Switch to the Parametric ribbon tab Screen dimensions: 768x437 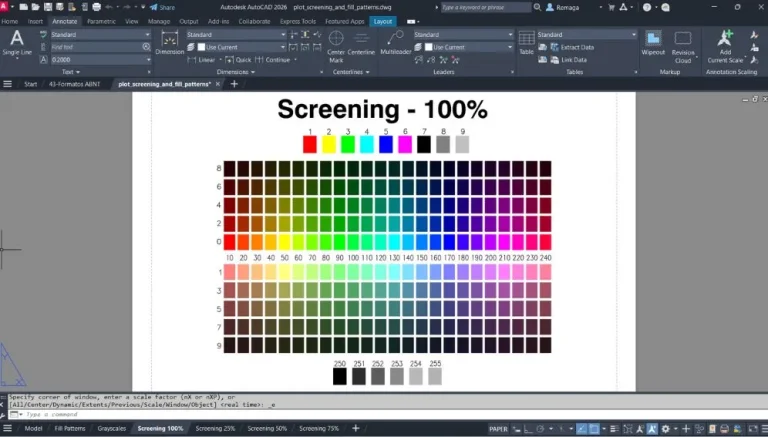coord(101,22)
